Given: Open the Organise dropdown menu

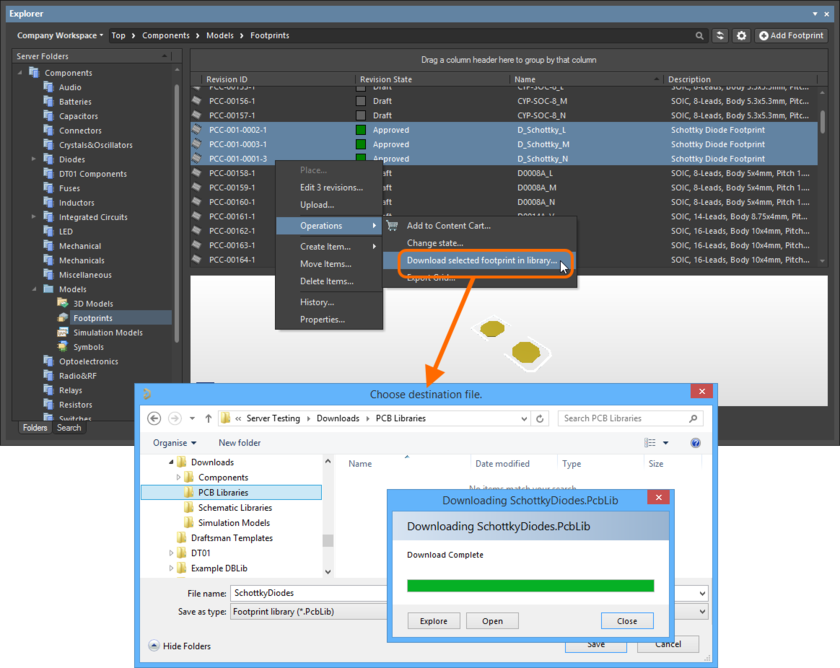Looking at the screenshot, I should (x=175, y=442).
